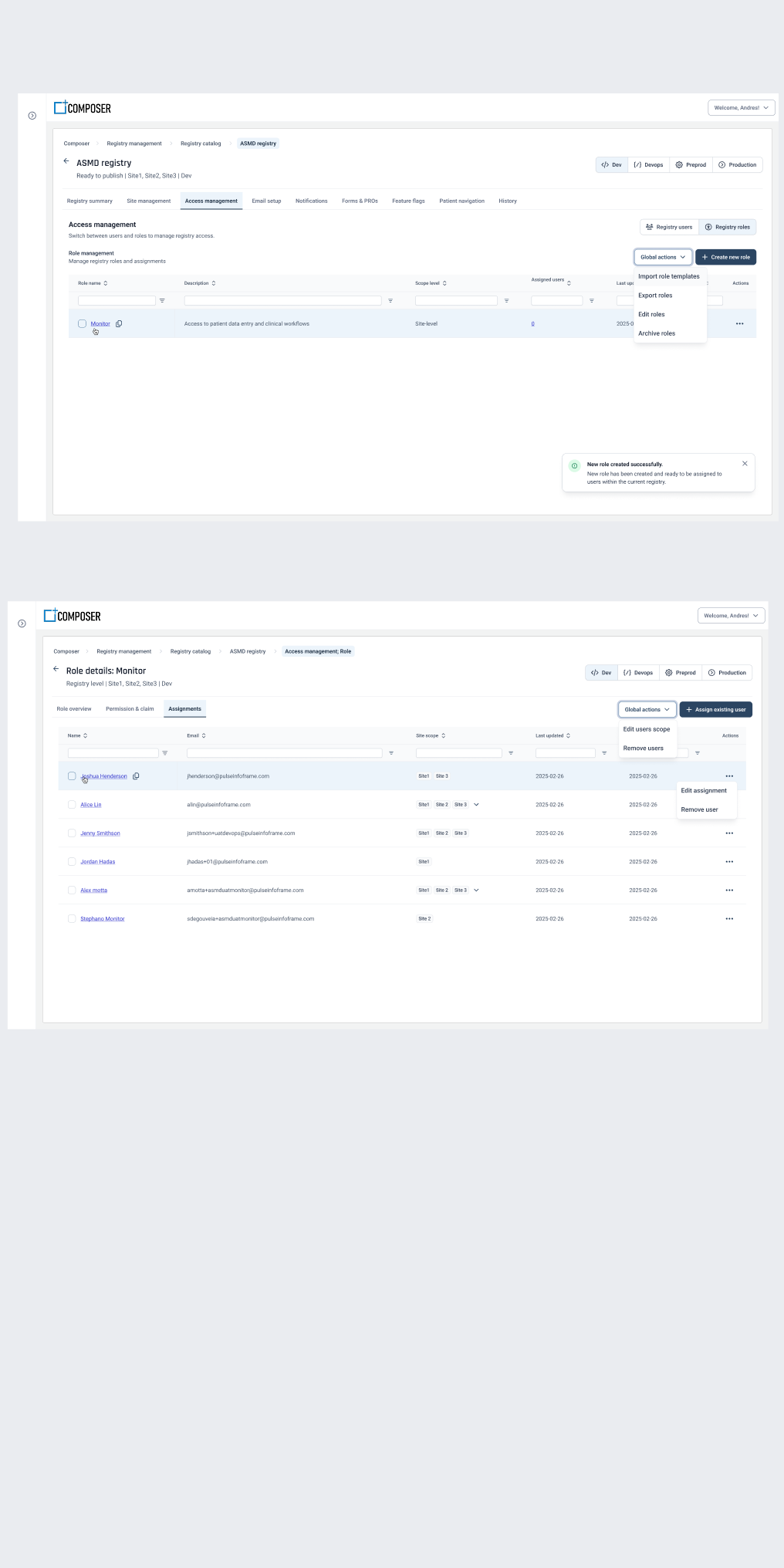Open filter options for Site scope column
The height and width of the screenshot is (1568, 784).
pyautogui.click(x=511, y=753)
